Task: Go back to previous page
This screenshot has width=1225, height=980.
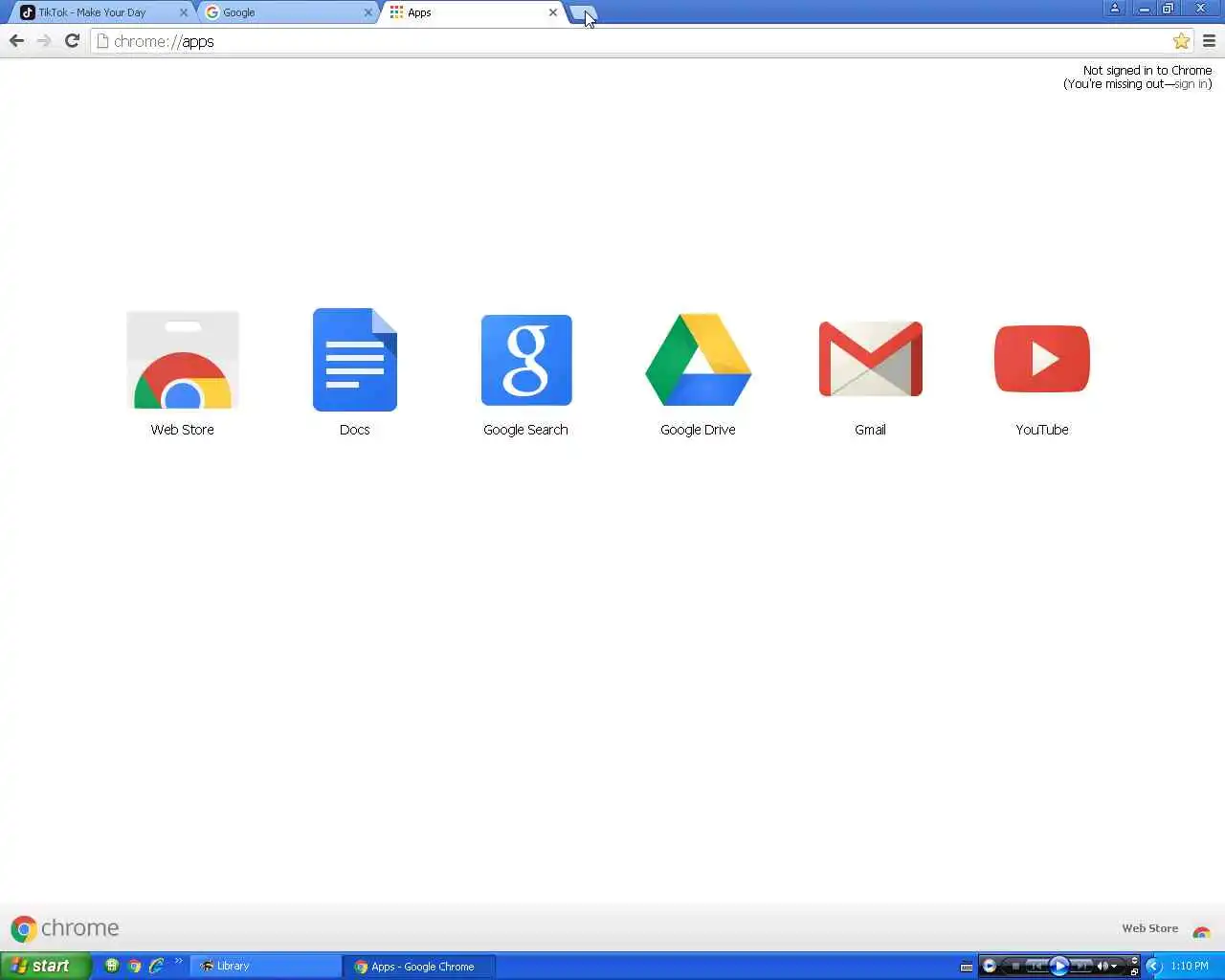Action: pos(16,41)
